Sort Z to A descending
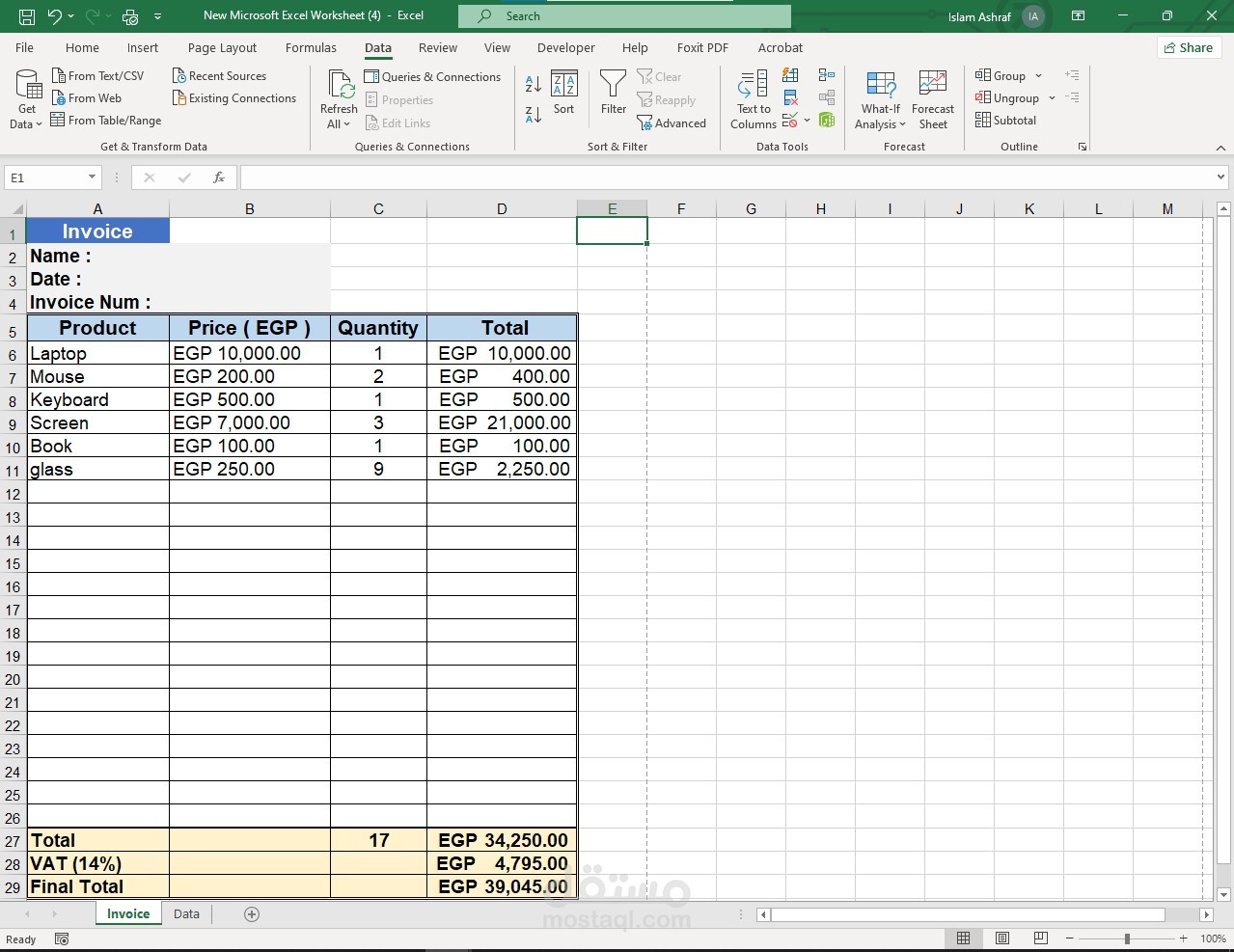Image resolution: width=1234 pixels, height=952 pixels. 534,115
